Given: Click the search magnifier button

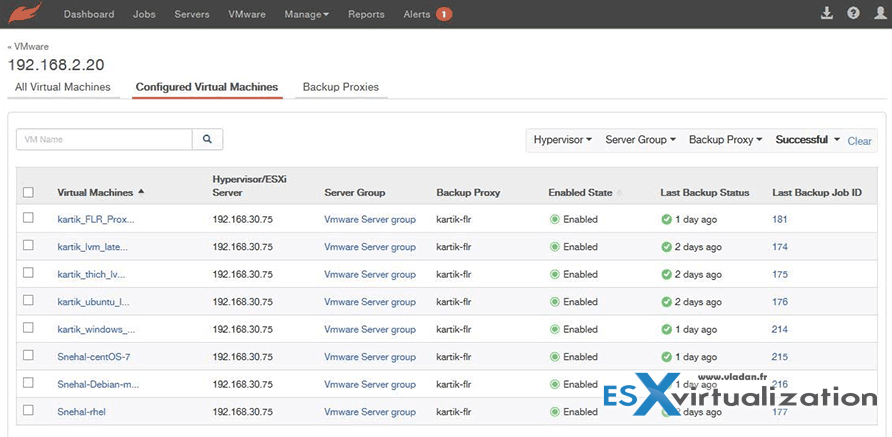Looking at the screenshot, I should click(208, 139).
